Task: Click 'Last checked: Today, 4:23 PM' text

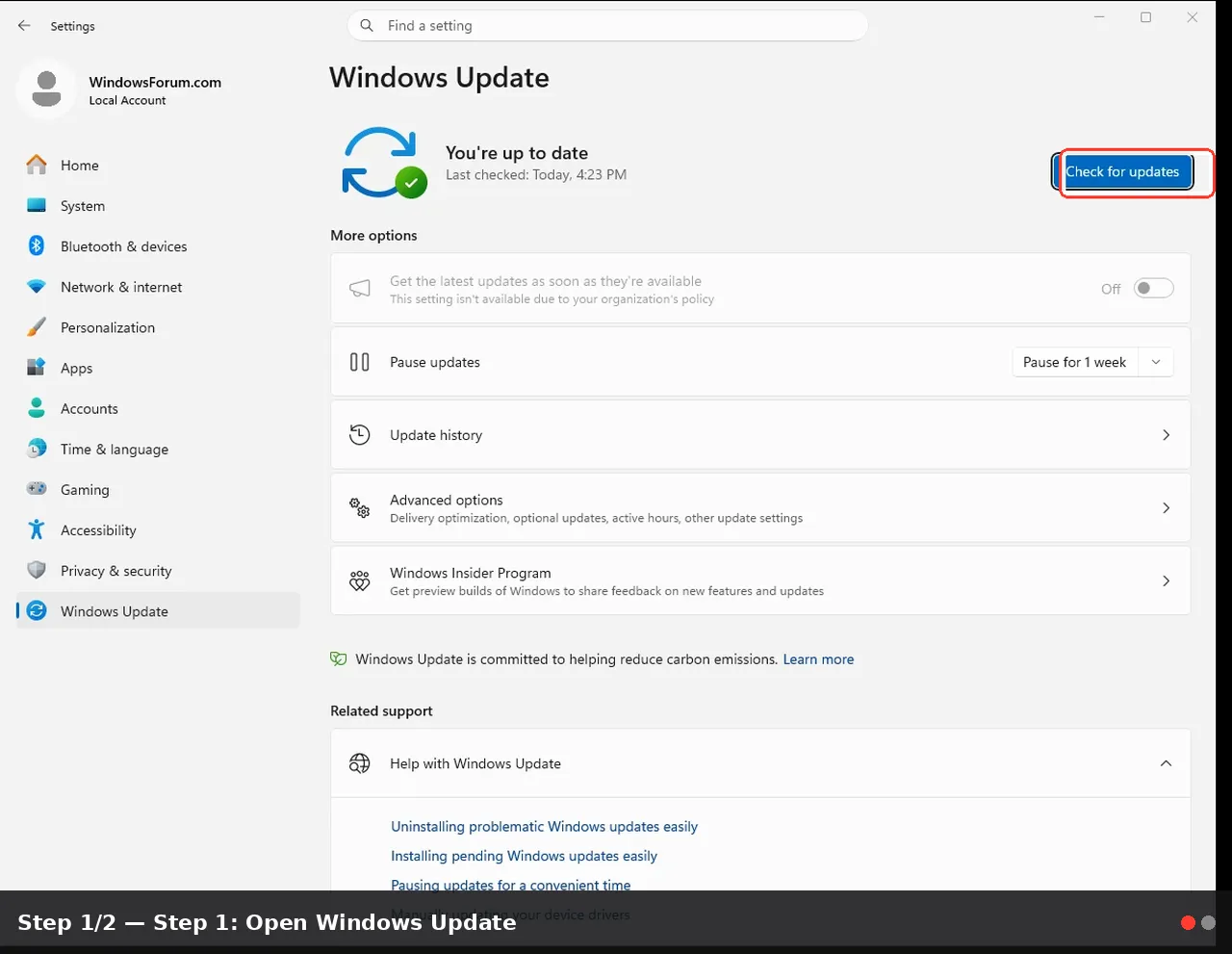Action: (x=536, y=175)
